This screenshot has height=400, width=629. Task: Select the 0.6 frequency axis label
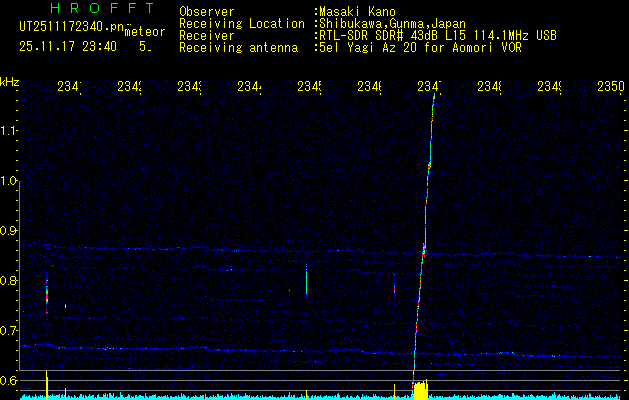(x=9, y=381)
